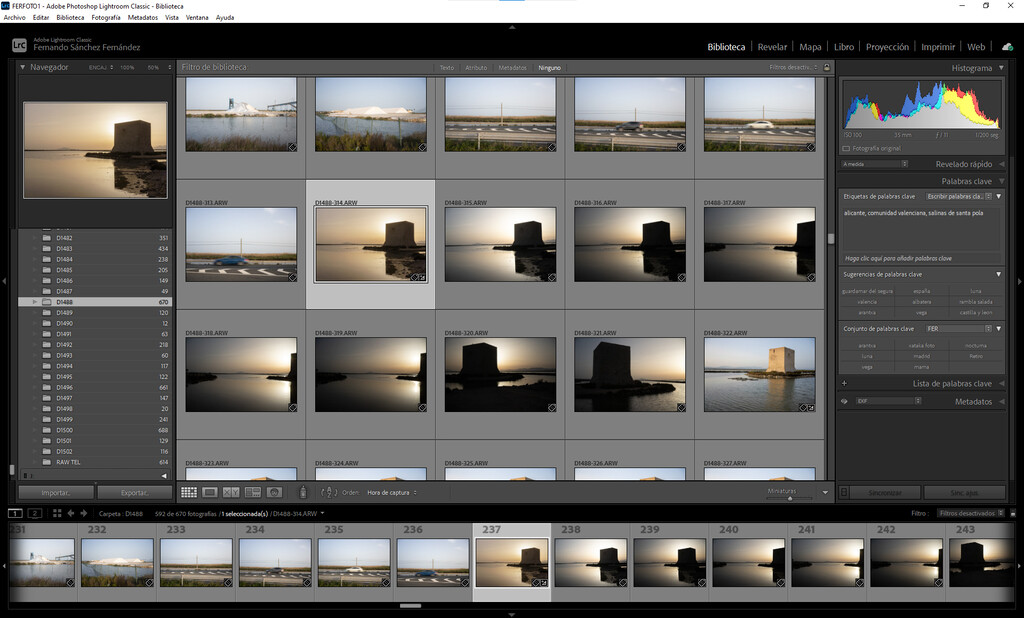Collapse the 'Sugerencias de palabras clave' section
The width and height of the screenshot is (1024, 618).
(x=998, y=273)
